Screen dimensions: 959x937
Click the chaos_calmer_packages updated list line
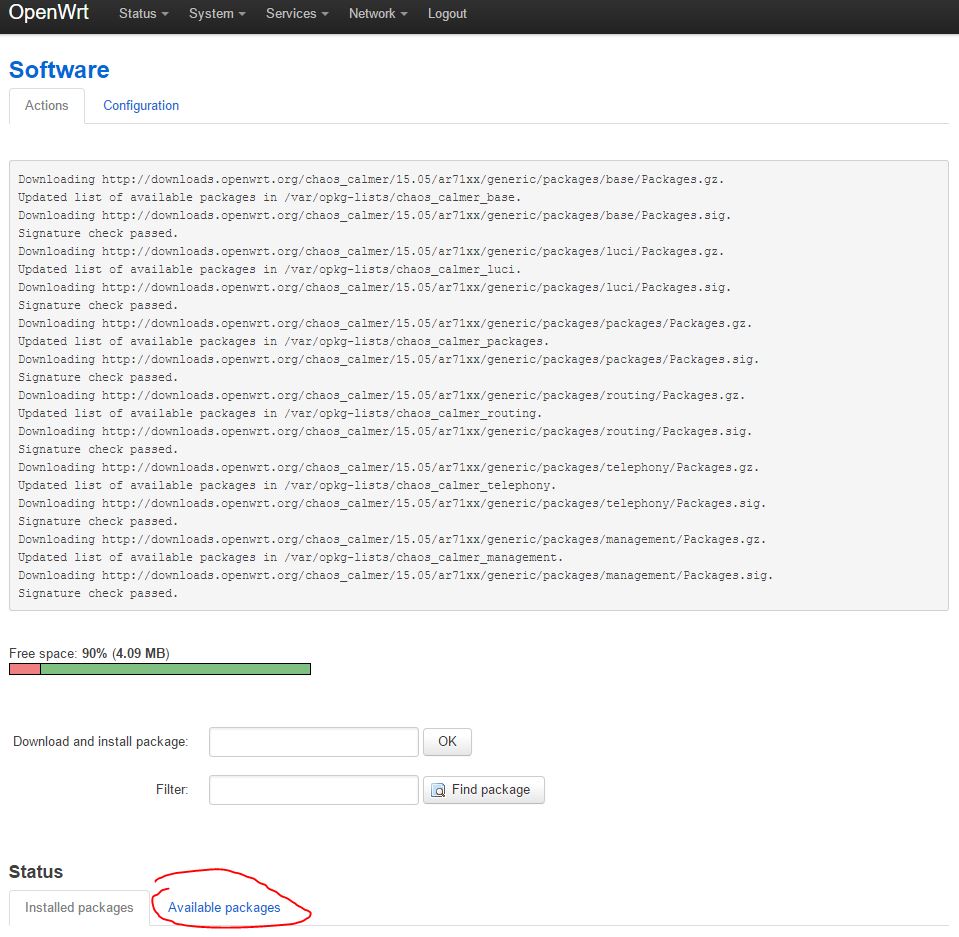coord(283,341)
